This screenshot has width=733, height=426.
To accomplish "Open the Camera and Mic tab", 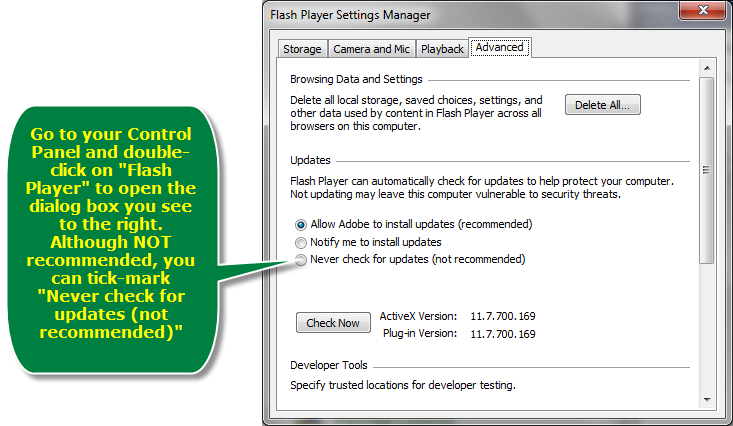I will point(371,49).
